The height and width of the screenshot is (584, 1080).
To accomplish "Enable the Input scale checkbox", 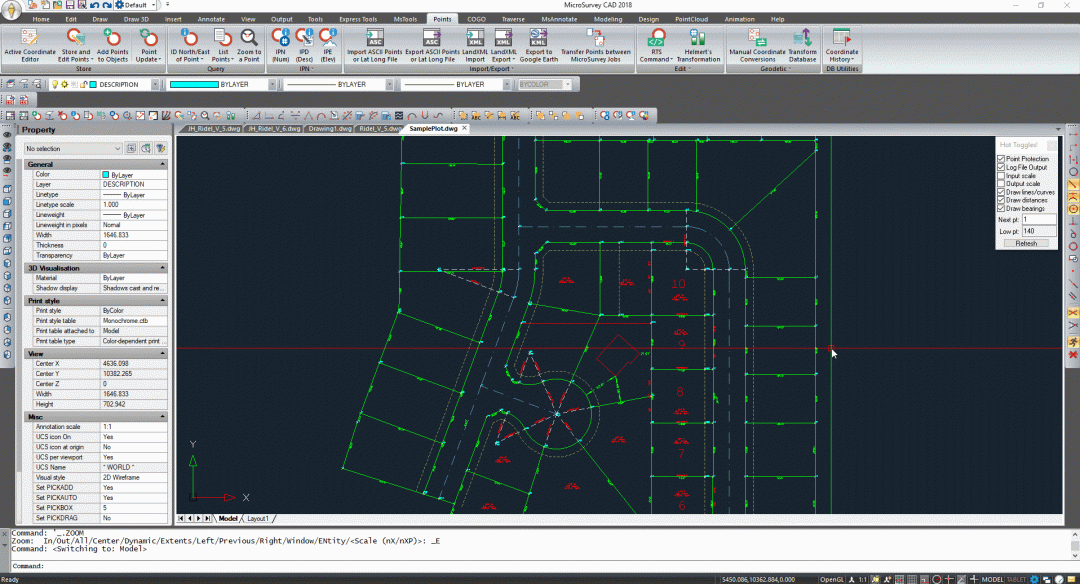I will click(1001, 175).
